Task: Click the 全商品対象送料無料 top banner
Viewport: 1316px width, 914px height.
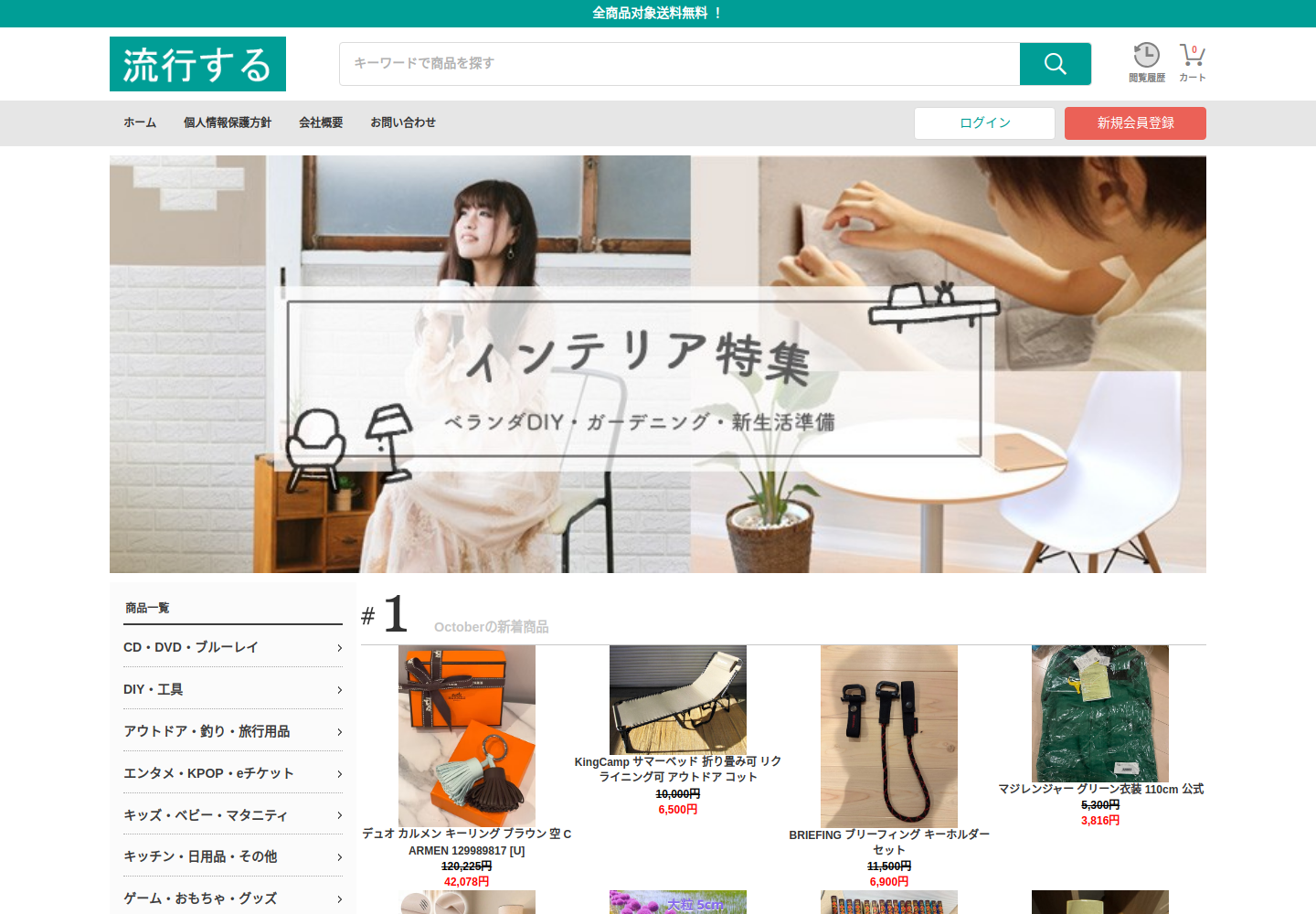Action: tap(658, 13)
